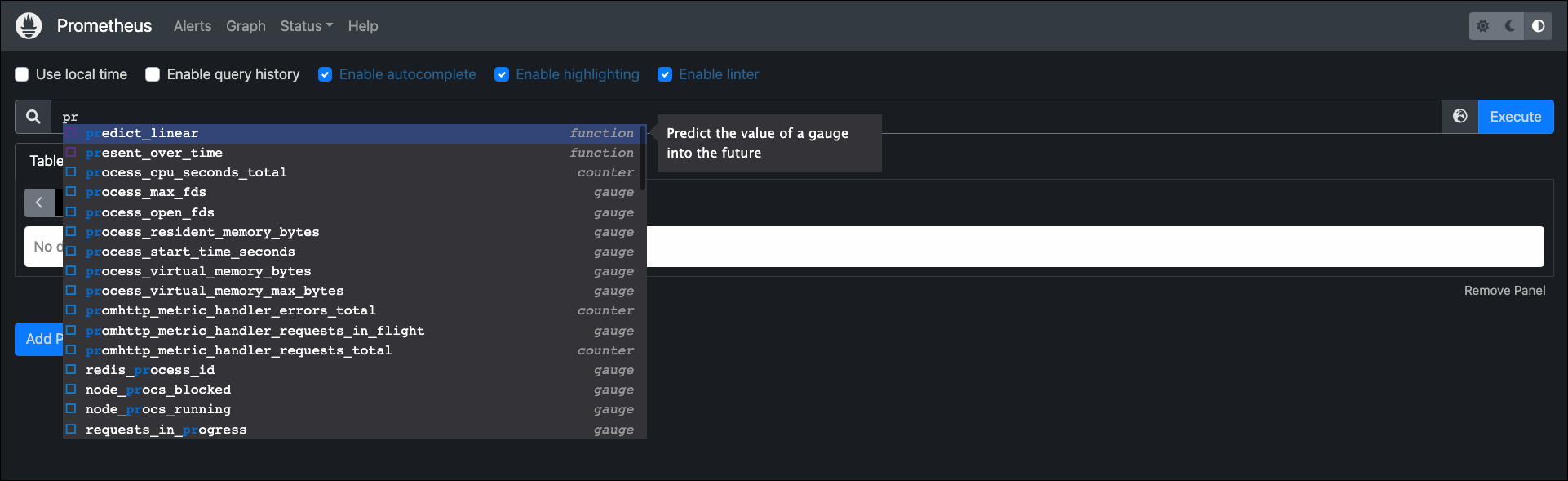Click Remove Panel link

click(1504, 291)
